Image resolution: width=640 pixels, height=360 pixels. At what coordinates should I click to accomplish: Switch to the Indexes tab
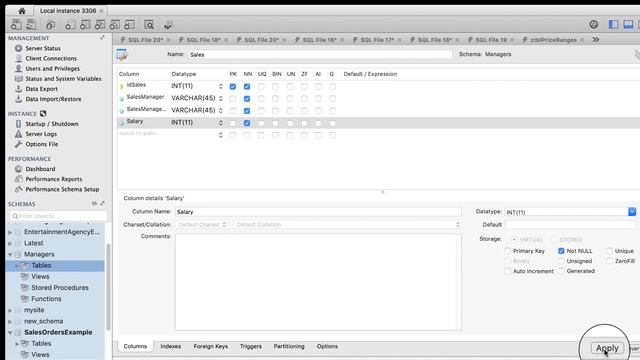point(171,346)
